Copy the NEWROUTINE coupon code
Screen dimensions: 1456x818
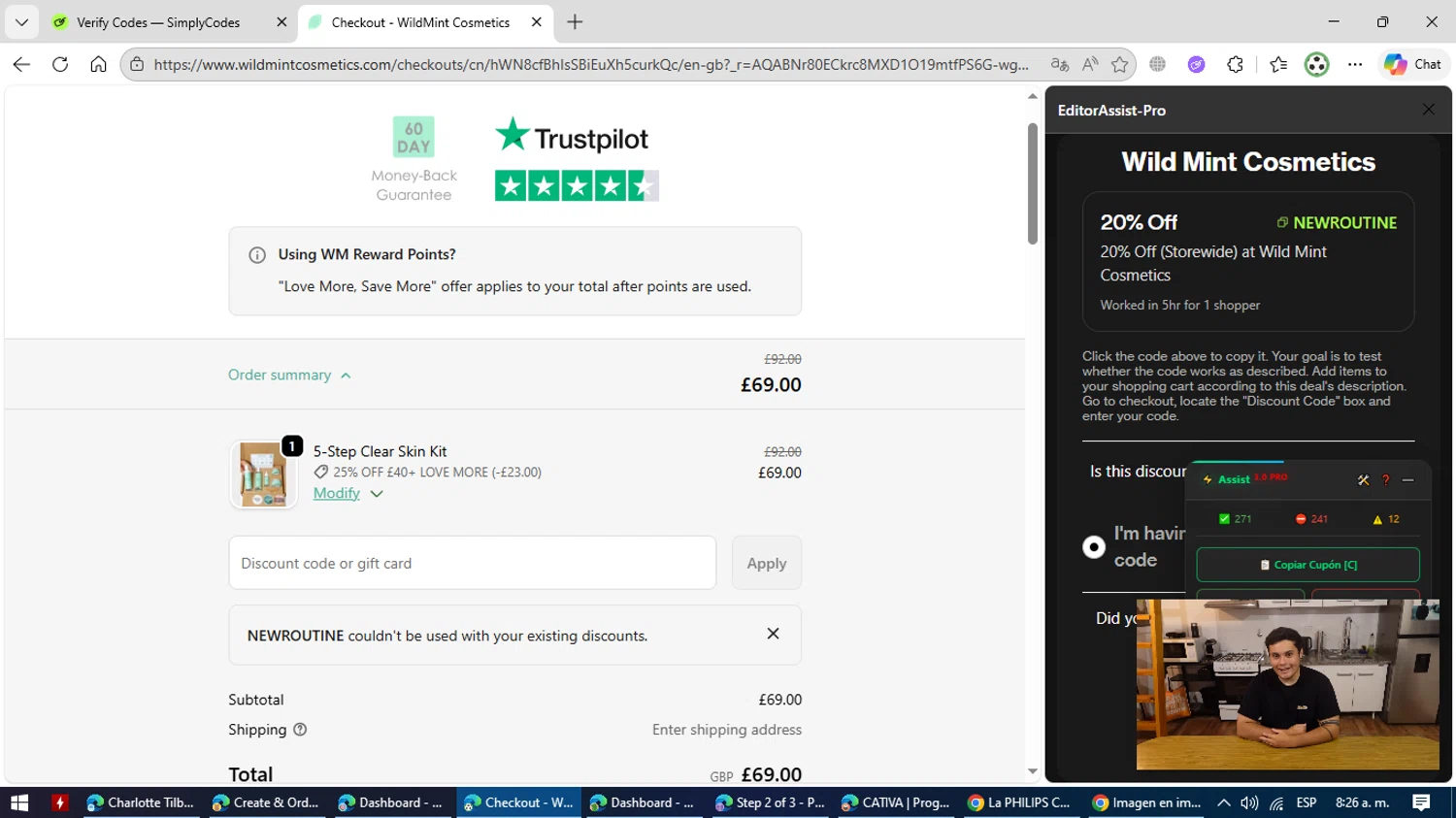(x=1337, y=222)
